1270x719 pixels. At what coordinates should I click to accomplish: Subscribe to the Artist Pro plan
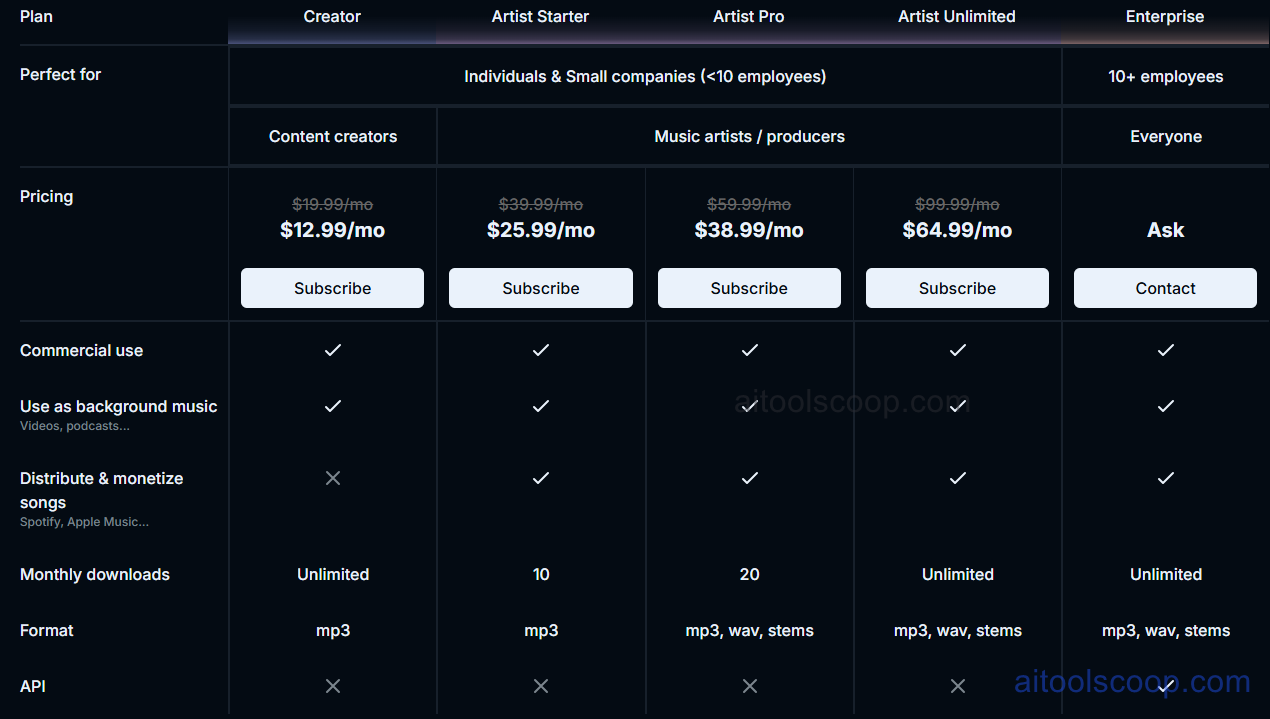749,288
